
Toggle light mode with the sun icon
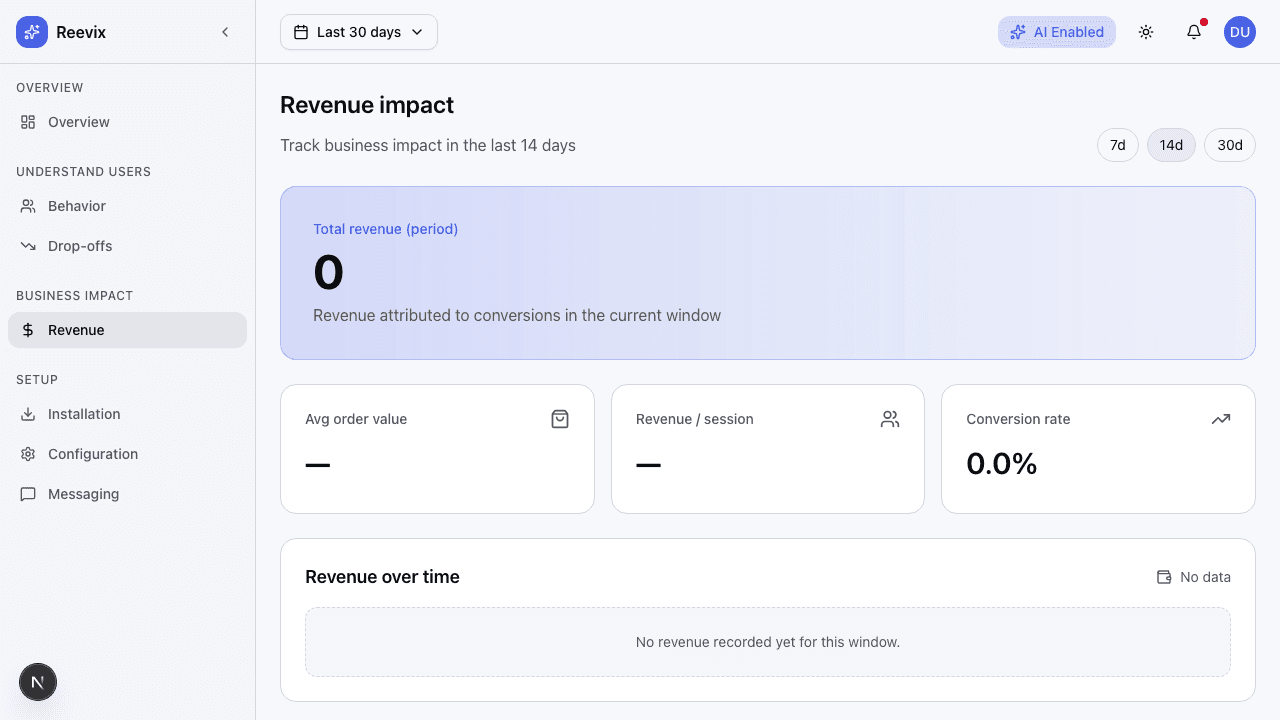1146,31
